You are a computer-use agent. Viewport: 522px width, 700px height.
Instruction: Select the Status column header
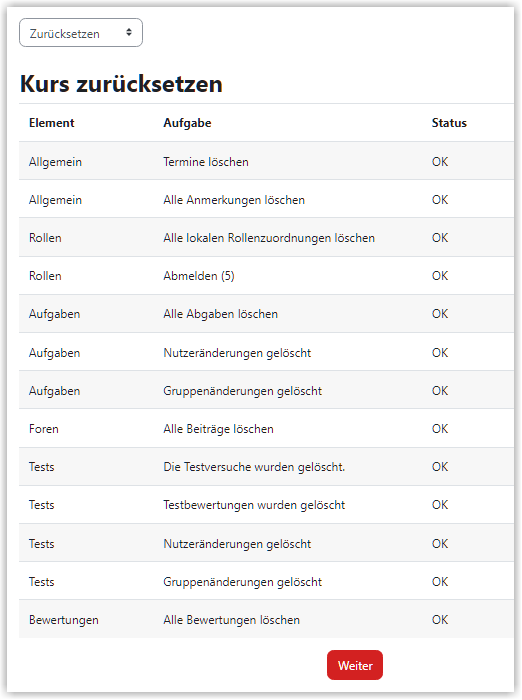pyautogui.click(x=449, y=123)
